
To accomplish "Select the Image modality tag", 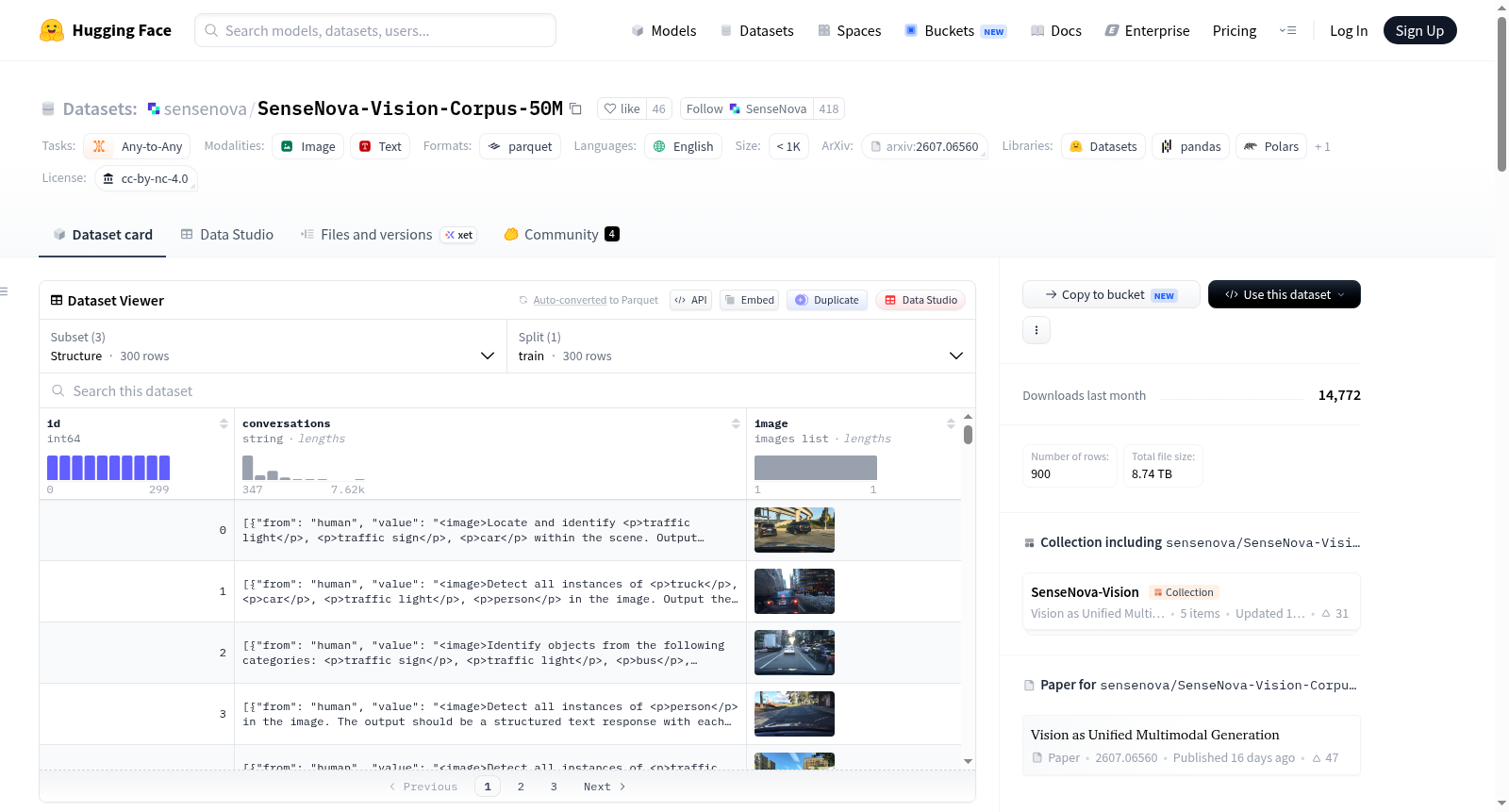I will [308, 146].
